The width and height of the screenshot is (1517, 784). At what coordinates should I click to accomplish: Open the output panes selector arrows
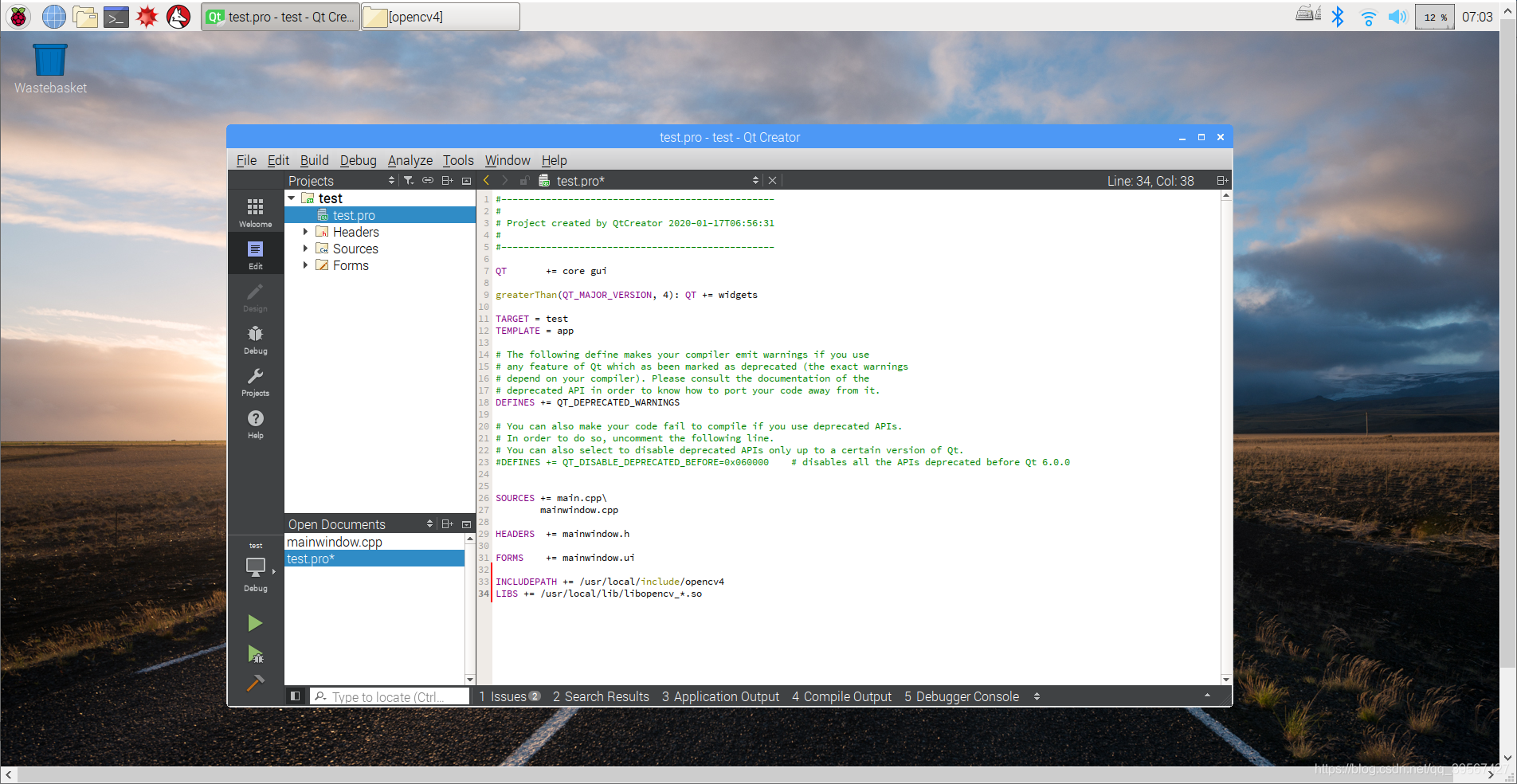tap(1037, 696)
